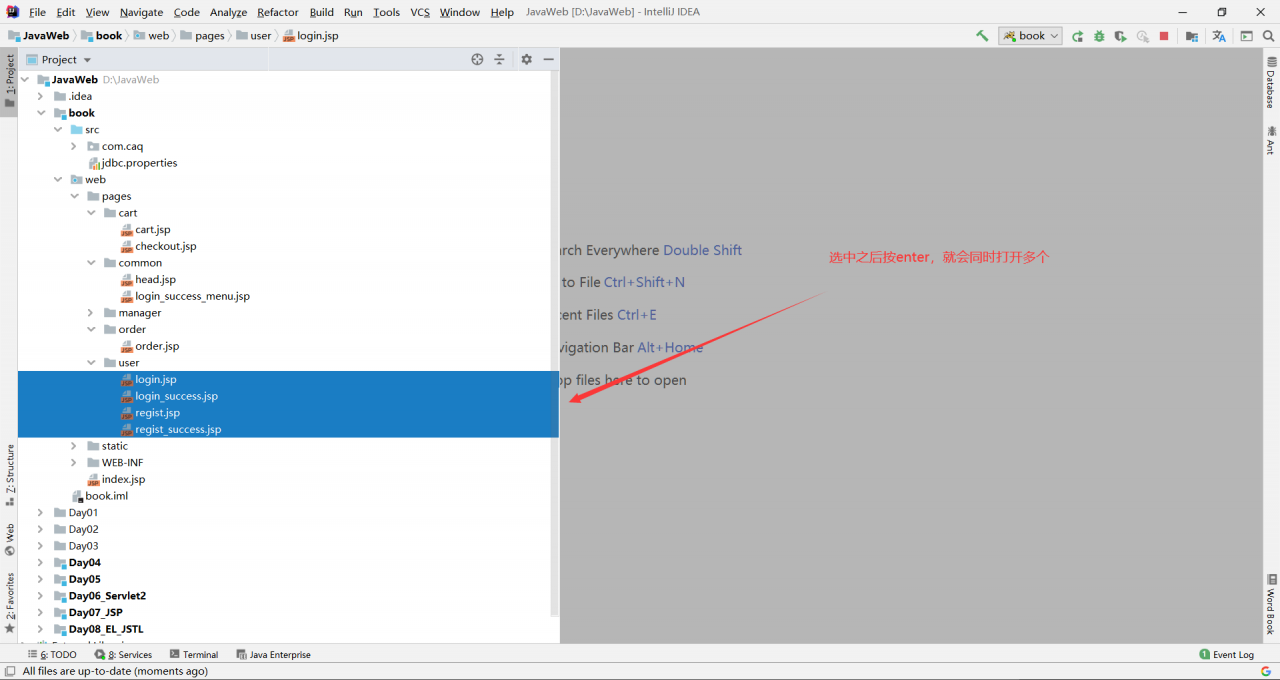Click the Search Everywhere magnifier icon
Viewport: 1280px width, 680px height.
tap(1268, 36)
